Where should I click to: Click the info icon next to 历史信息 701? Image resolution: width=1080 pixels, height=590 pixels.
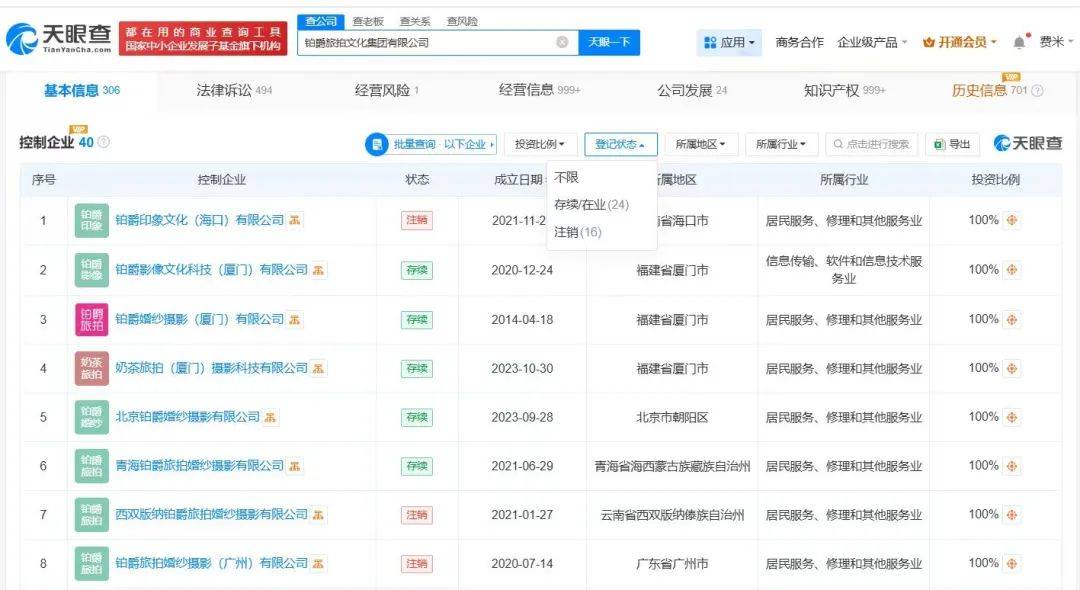(x=1037, y=91)
